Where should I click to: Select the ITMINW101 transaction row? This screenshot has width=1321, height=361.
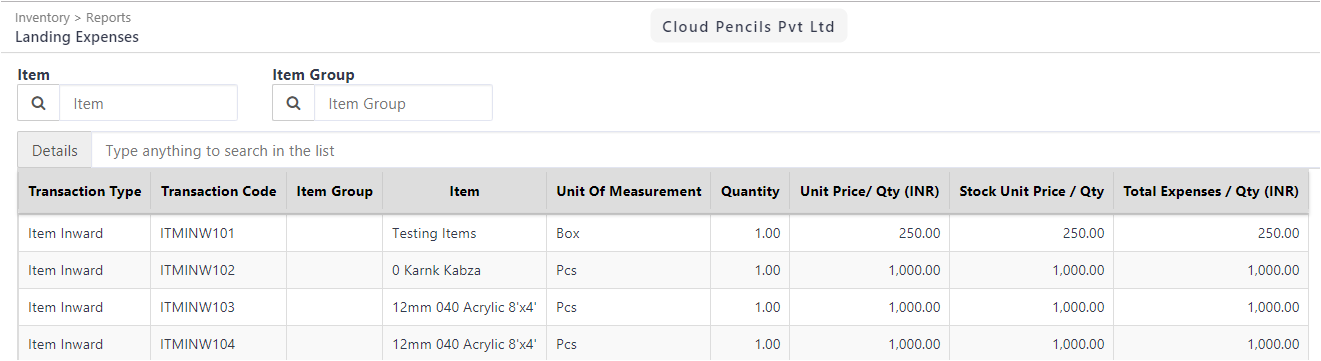pyautogui.click(x=663, y=233)
